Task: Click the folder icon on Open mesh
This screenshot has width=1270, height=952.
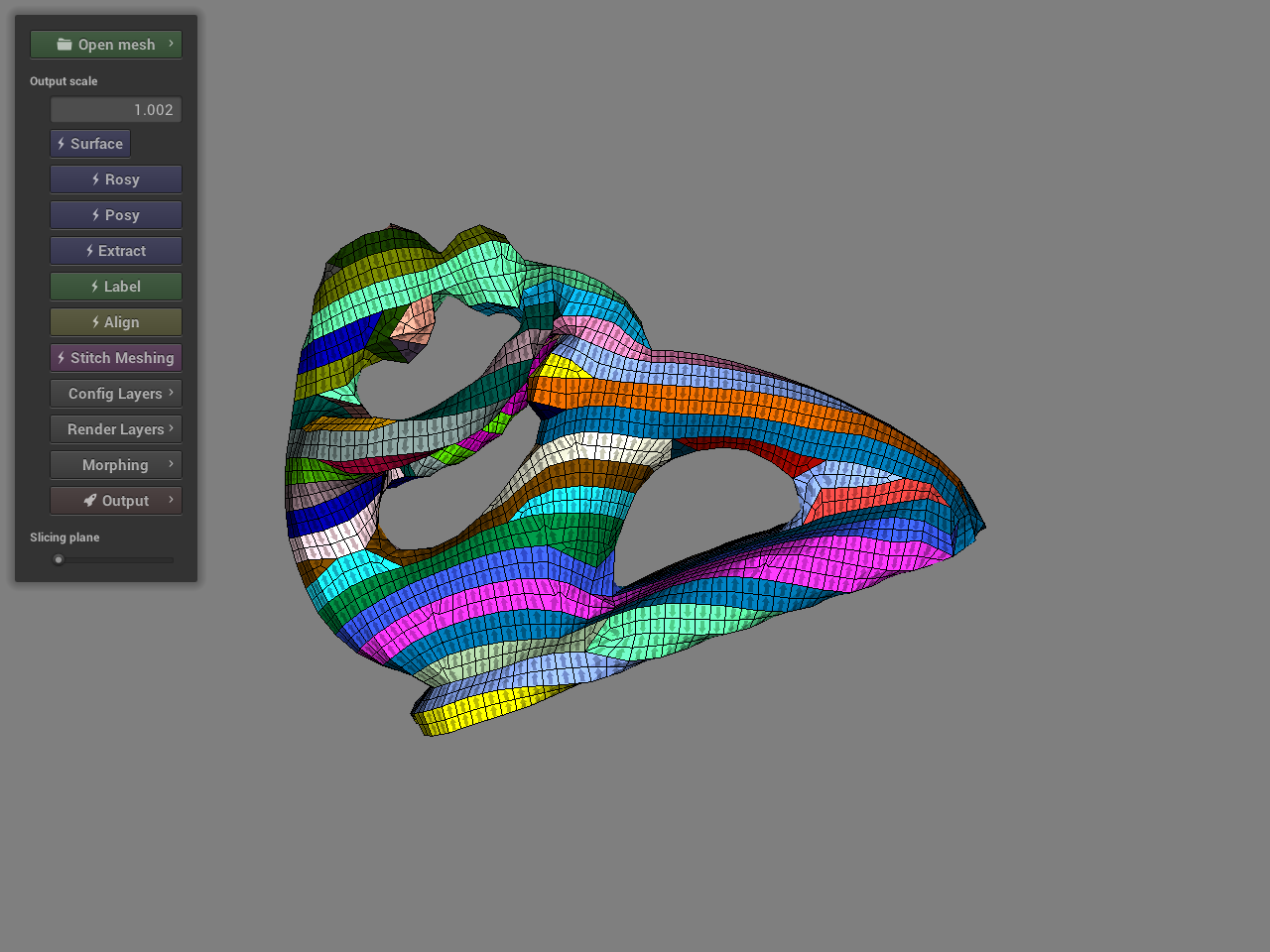Action: click(64, 45)
